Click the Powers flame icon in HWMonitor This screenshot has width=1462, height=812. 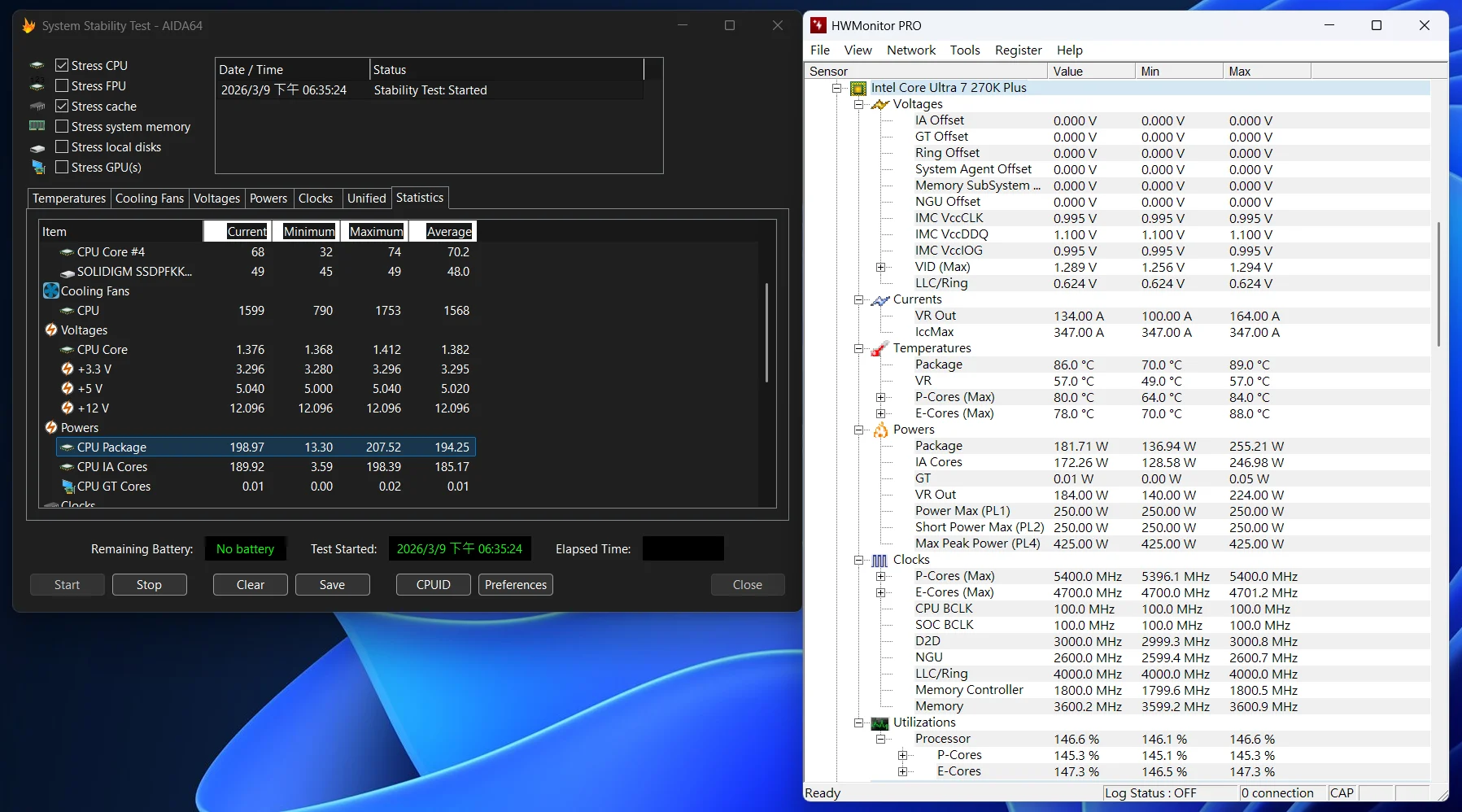(x=879, y=430)
